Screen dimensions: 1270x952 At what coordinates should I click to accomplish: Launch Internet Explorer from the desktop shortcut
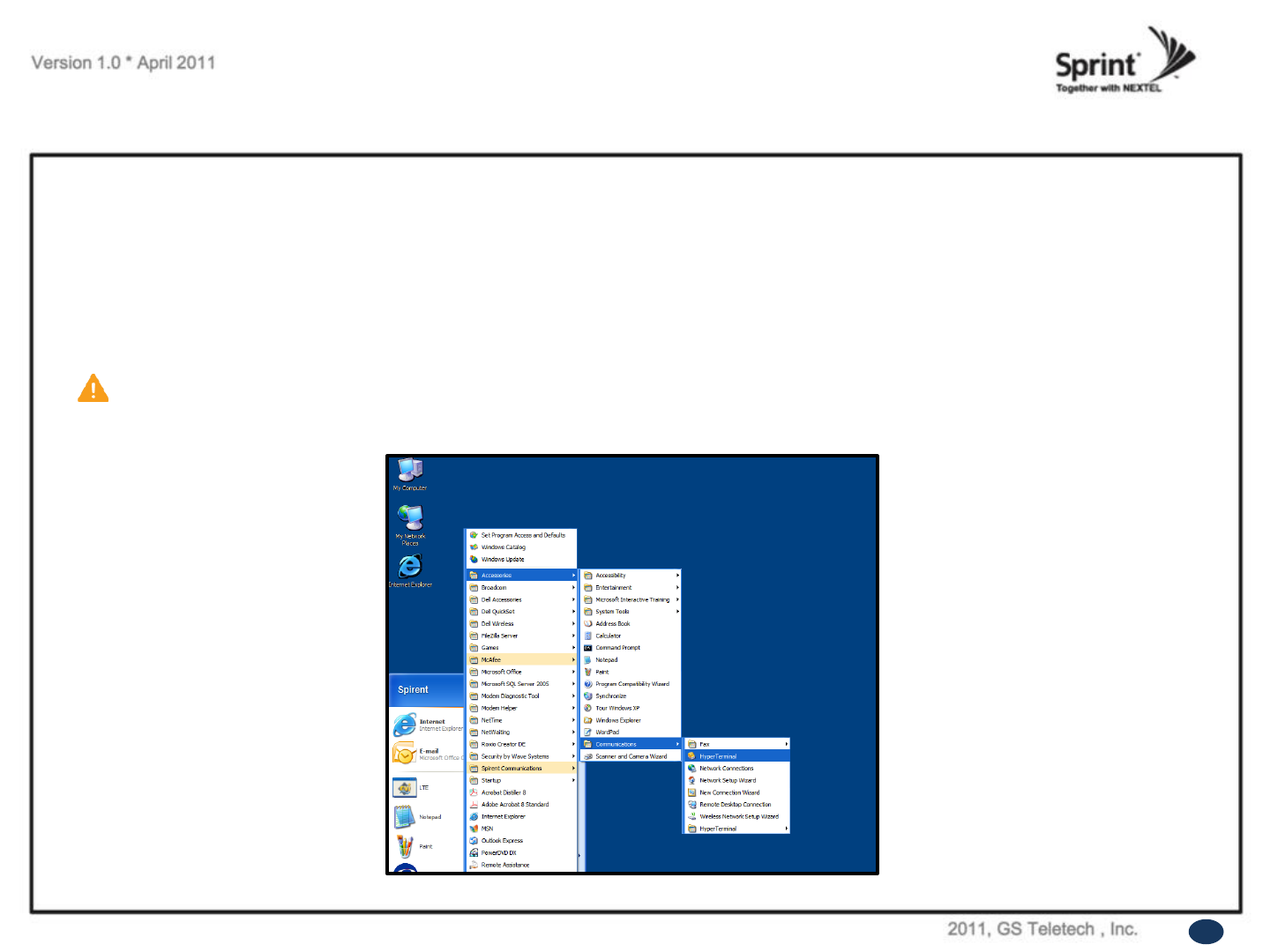[410, 570]
